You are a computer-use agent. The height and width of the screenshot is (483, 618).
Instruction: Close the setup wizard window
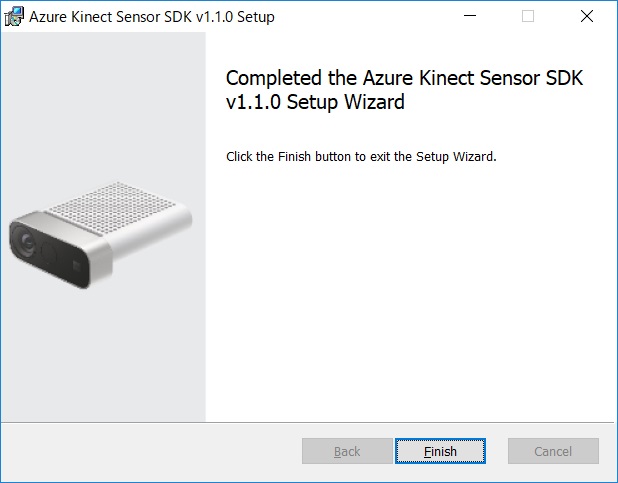coord(587,16)
